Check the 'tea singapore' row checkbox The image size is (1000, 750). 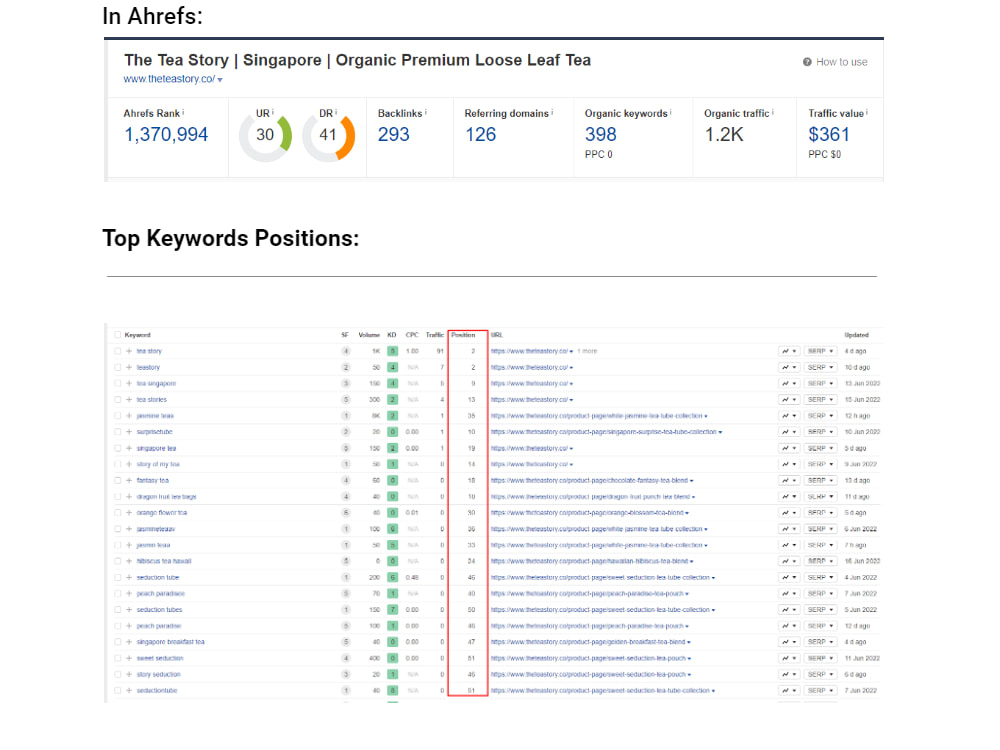pos(117,383)
